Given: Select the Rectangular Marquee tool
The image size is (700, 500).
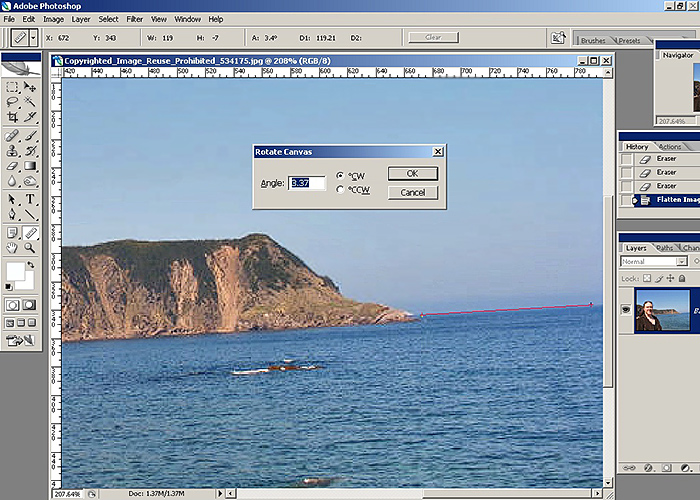Looking at the screenshot, I should 12,87.
